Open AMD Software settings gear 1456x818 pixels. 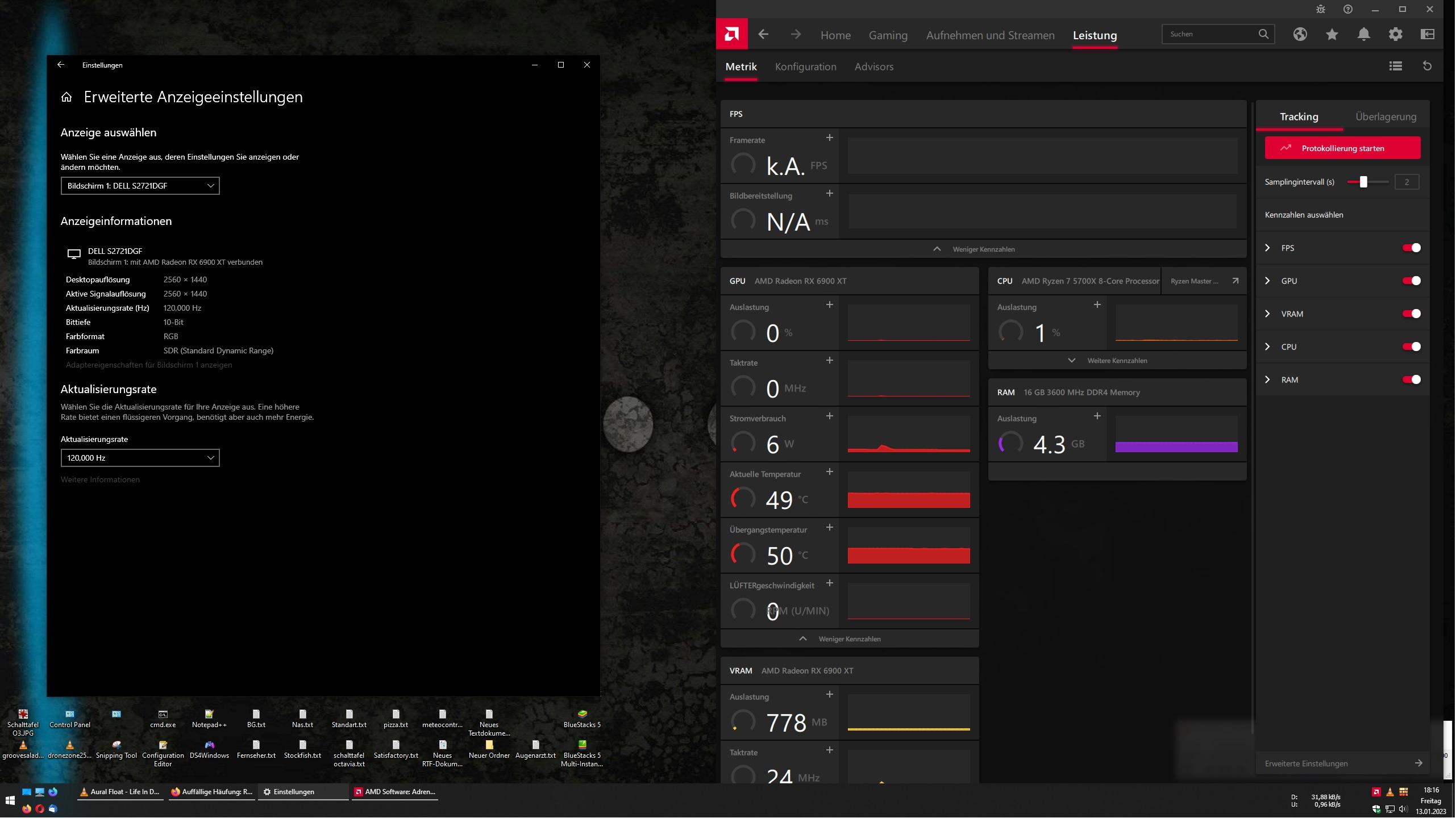tap(1396, 34)
